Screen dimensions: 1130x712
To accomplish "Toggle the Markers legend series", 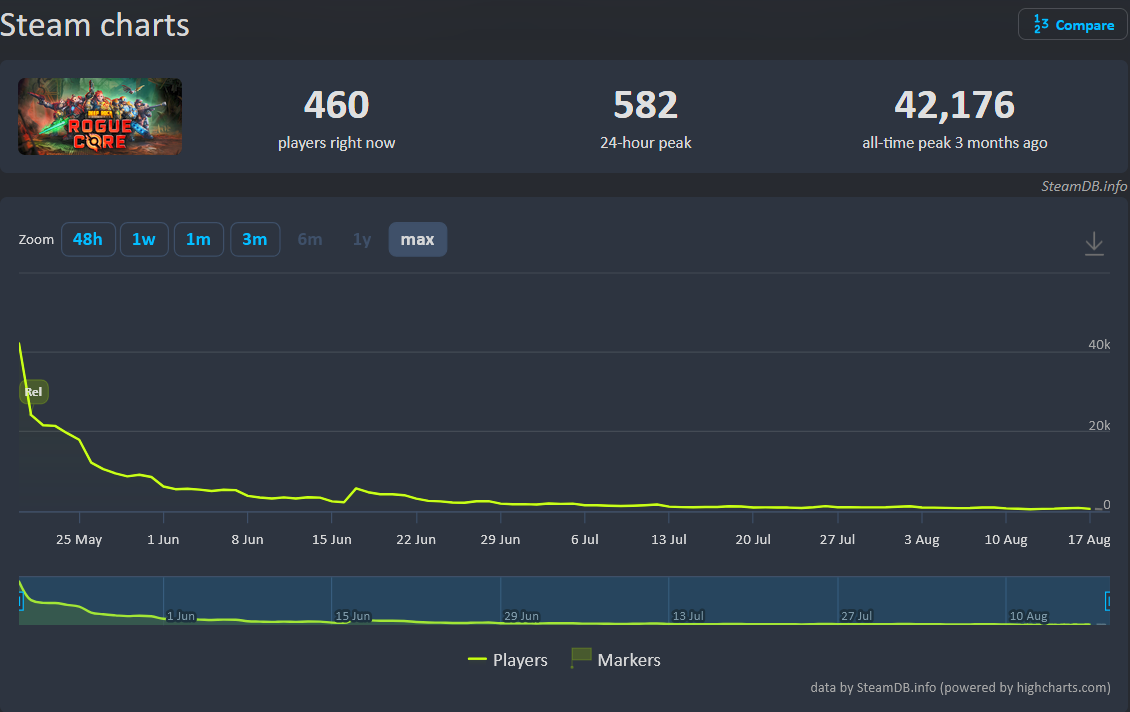I will click(615, 659).
